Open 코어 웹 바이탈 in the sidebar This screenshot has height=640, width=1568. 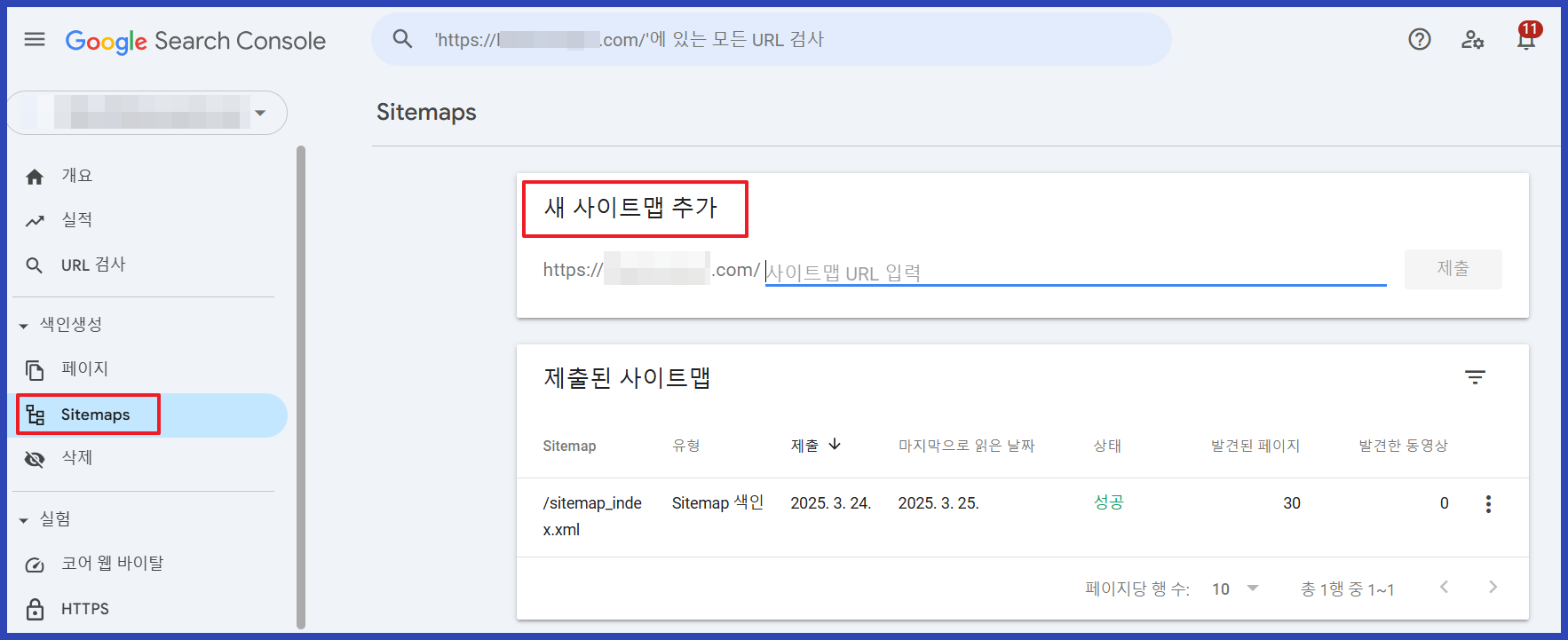click(x=147, y=565)
